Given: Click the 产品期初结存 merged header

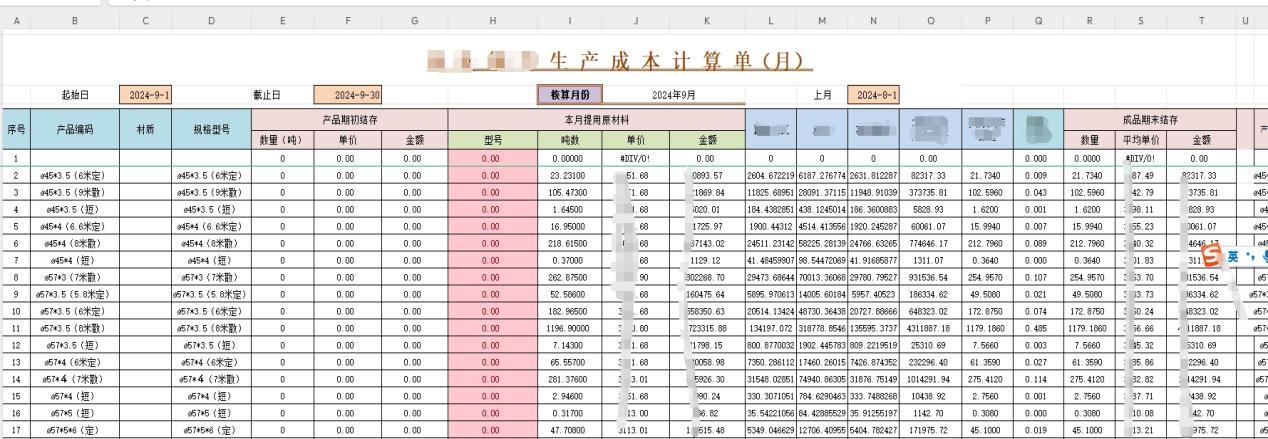Looking at the screenshot, I should point(346,120).
